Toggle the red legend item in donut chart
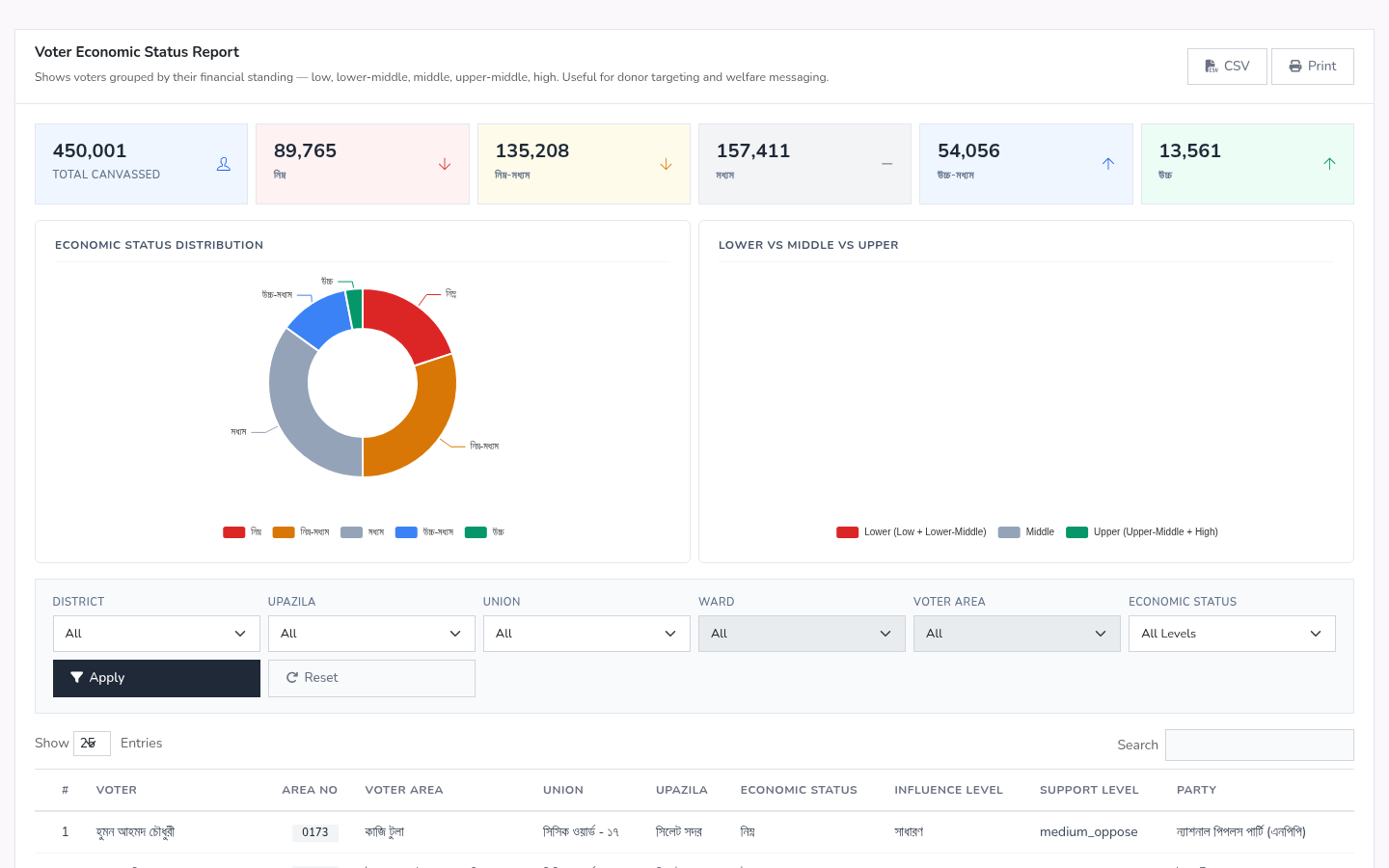 tap(242, 532)
